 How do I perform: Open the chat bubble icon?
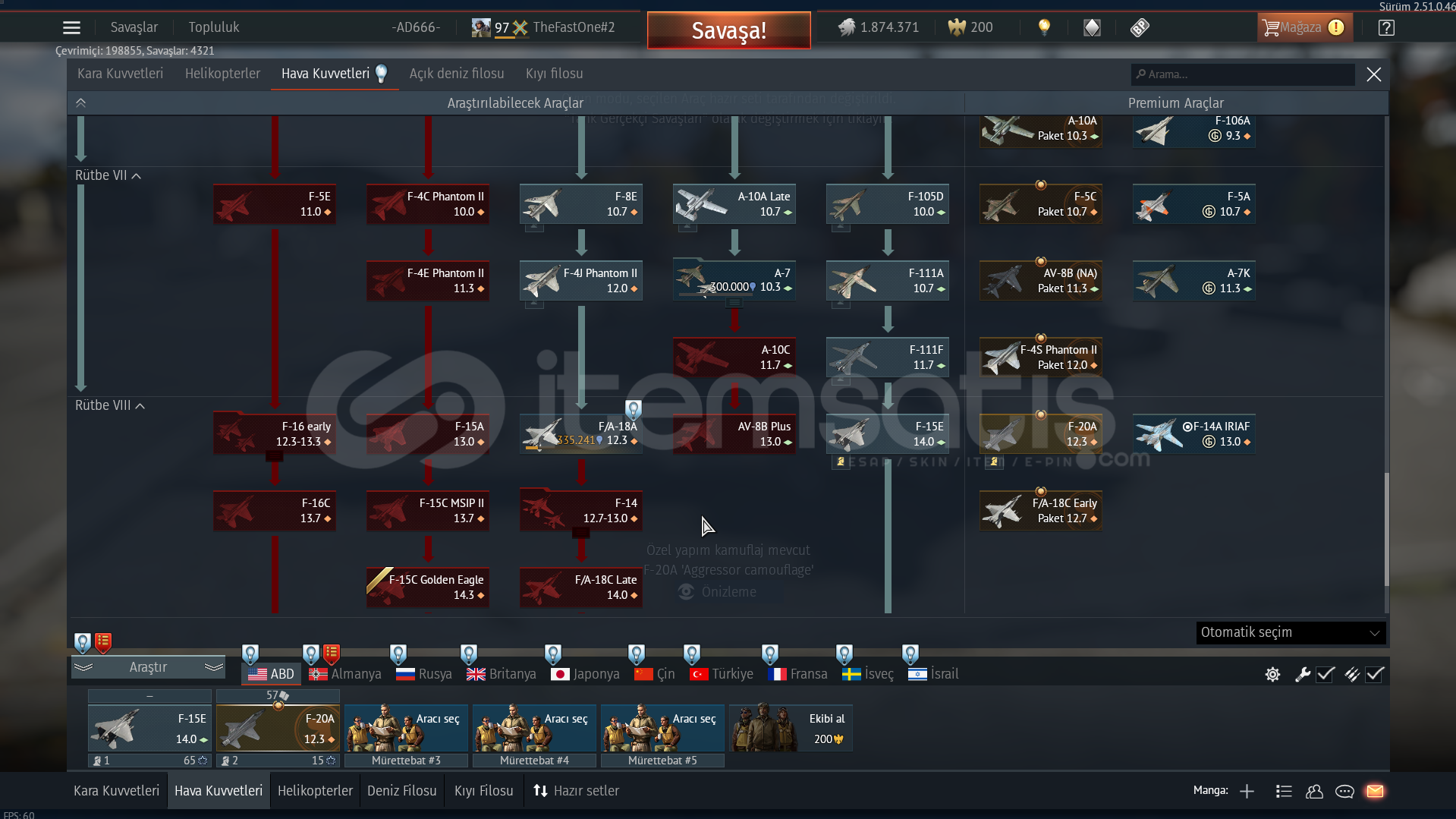coord(1344,791)
